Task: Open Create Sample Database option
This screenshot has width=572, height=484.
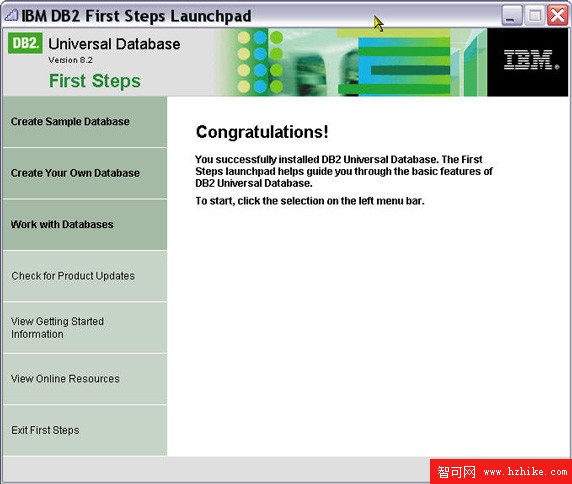Action: click(85, 121)
